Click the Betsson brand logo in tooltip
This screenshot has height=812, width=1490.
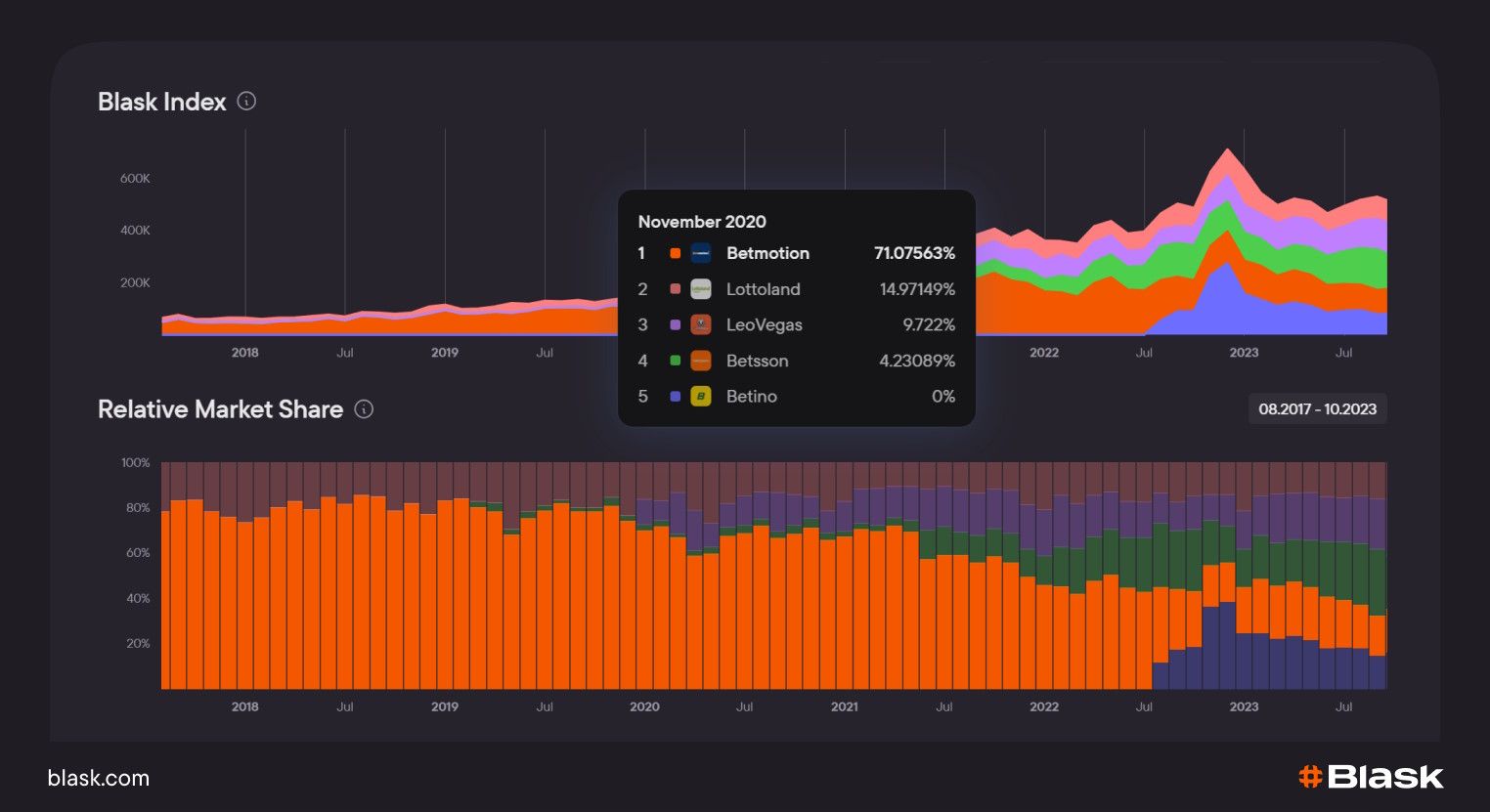coord(701,361)
